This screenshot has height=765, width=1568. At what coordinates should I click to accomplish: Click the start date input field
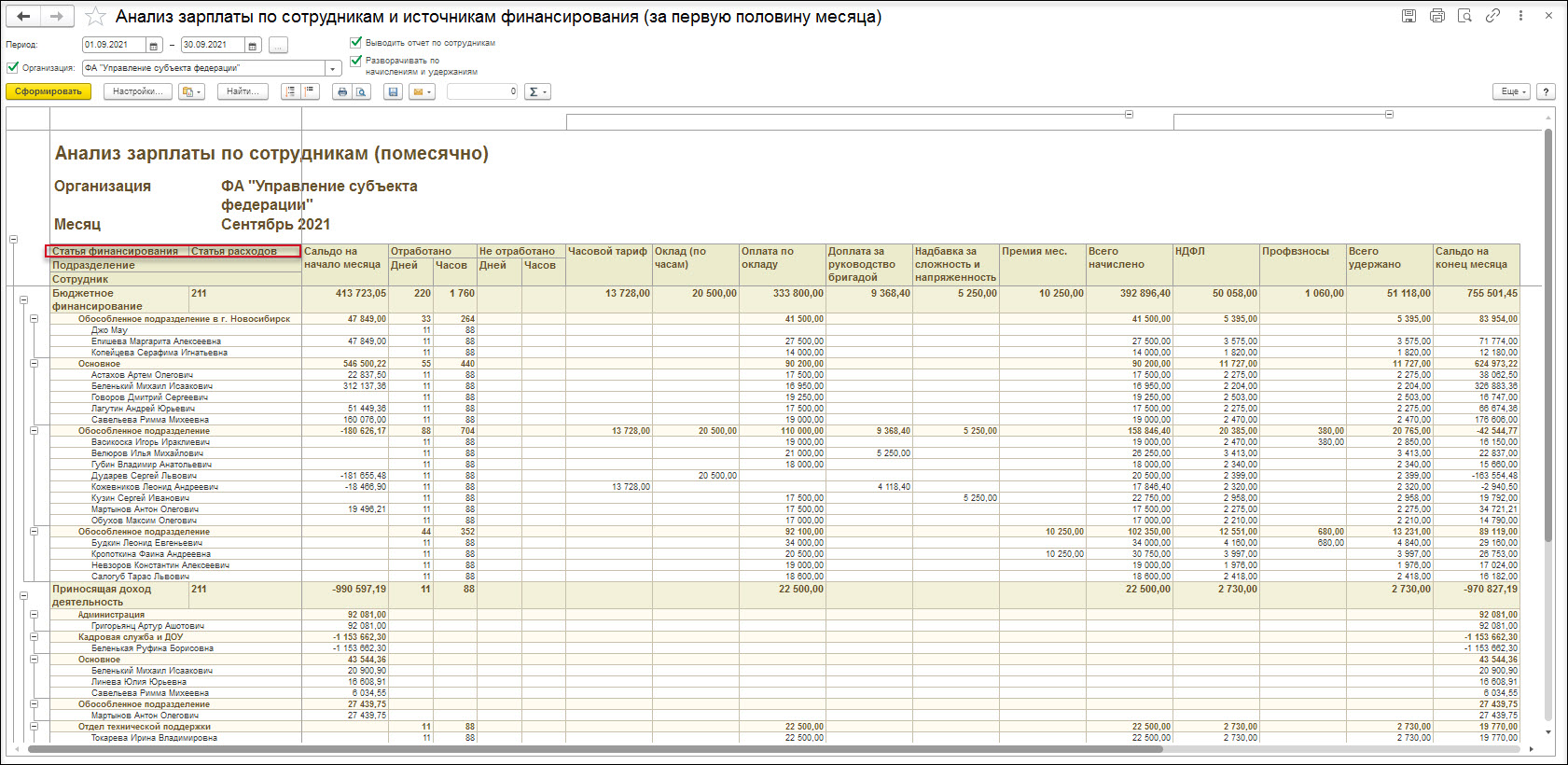point(115,45)
